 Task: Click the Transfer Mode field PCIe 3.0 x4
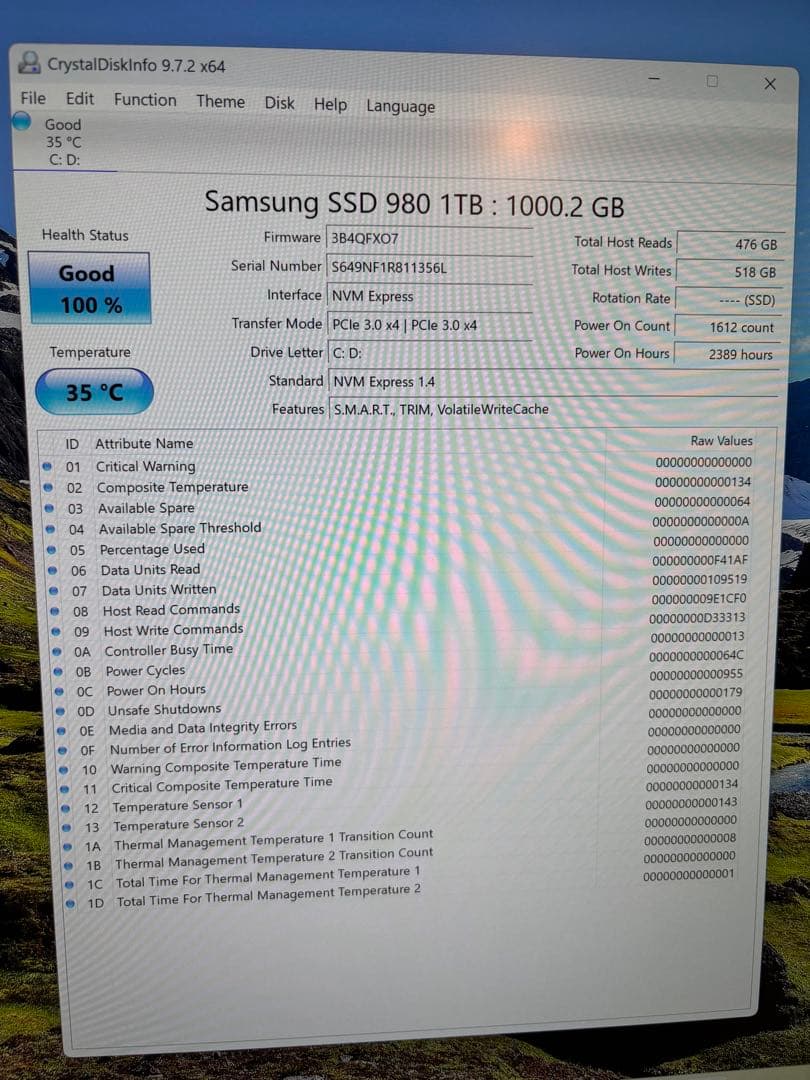429,325
